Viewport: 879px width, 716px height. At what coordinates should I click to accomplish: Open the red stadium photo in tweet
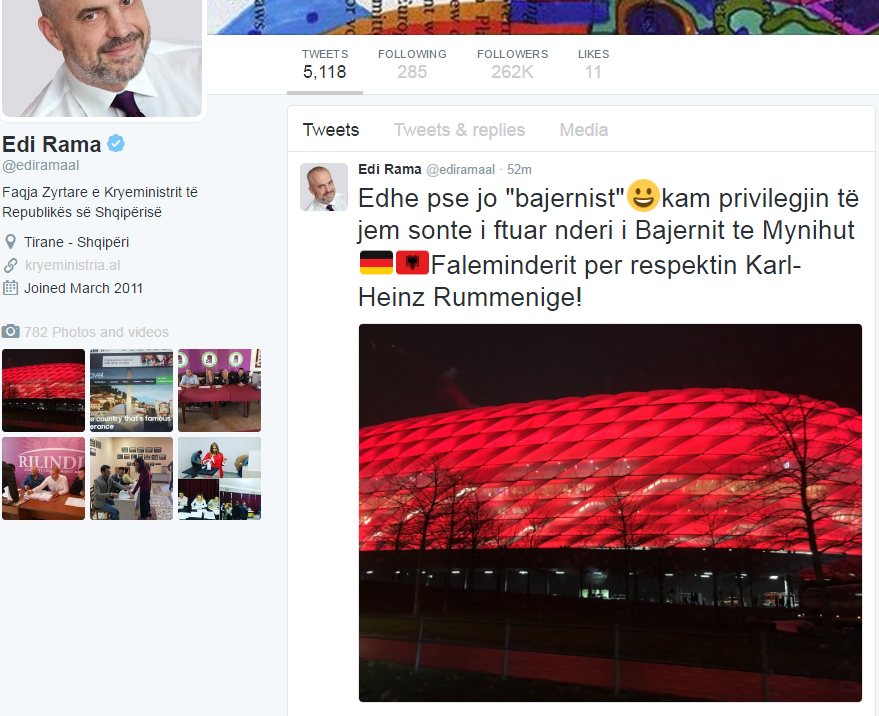(610, 512)
